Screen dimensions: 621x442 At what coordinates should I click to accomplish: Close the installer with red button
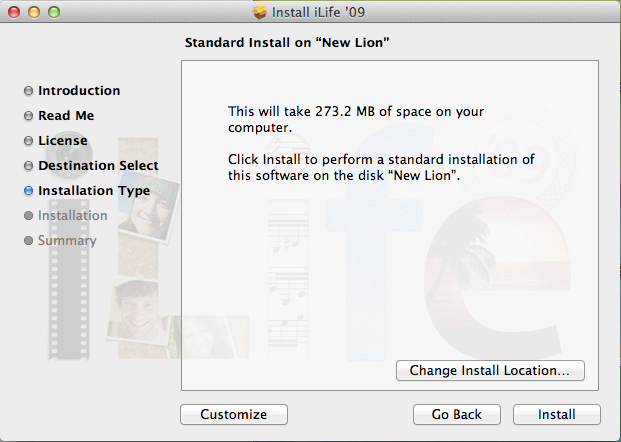click(14, 12)
